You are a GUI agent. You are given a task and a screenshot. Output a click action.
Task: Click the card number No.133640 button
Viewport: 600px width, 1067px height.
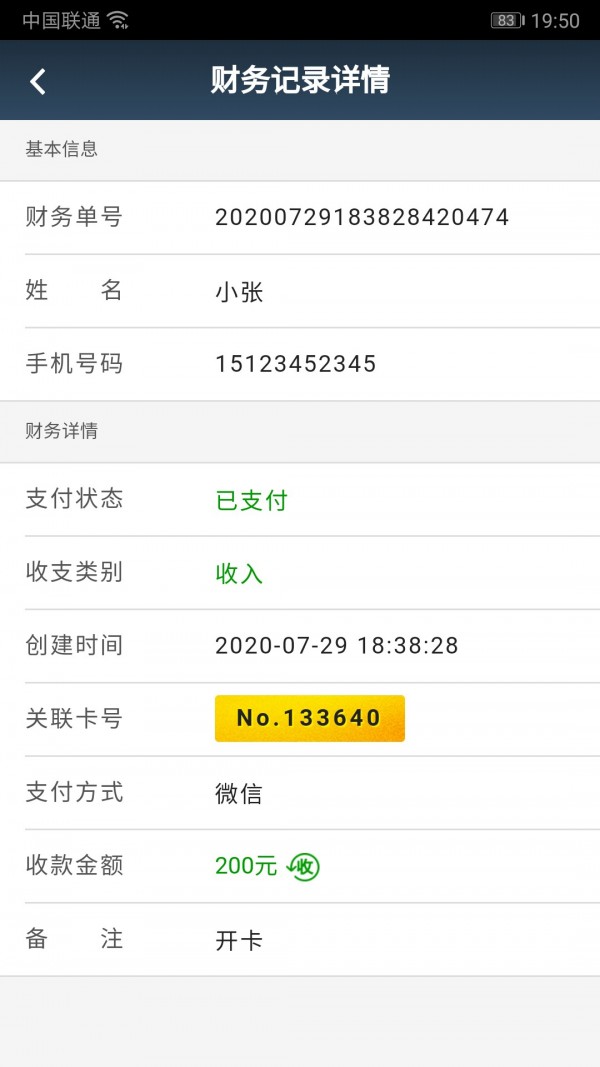(x=309, y=718)
